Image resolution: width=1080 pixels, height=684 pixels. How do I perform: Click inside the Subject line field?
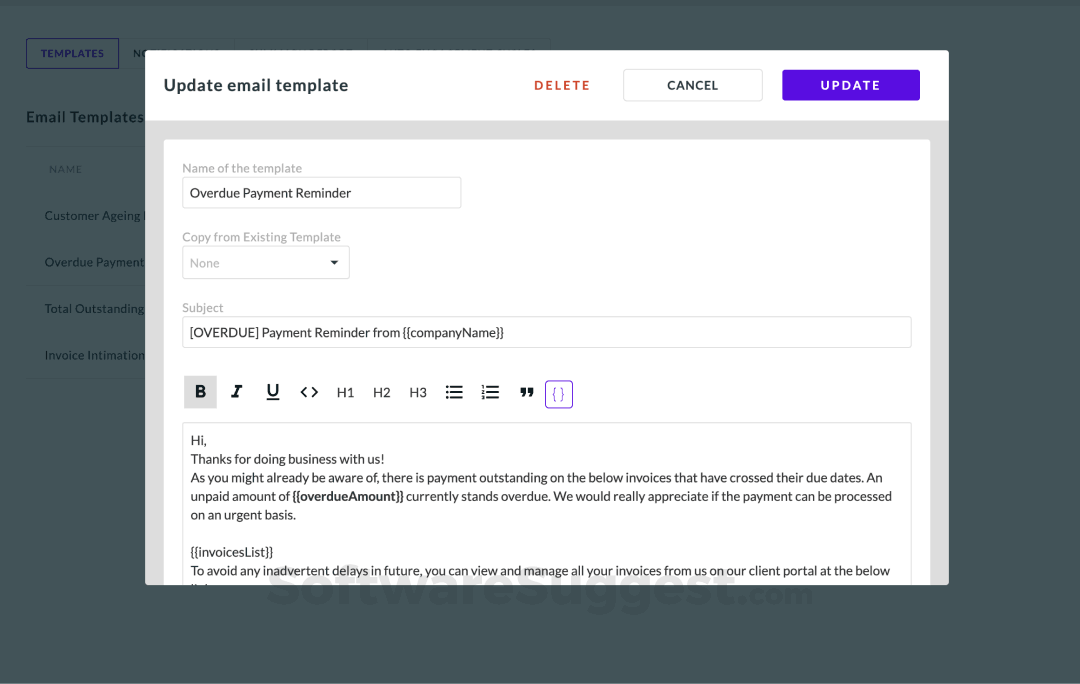click(546, 331)
